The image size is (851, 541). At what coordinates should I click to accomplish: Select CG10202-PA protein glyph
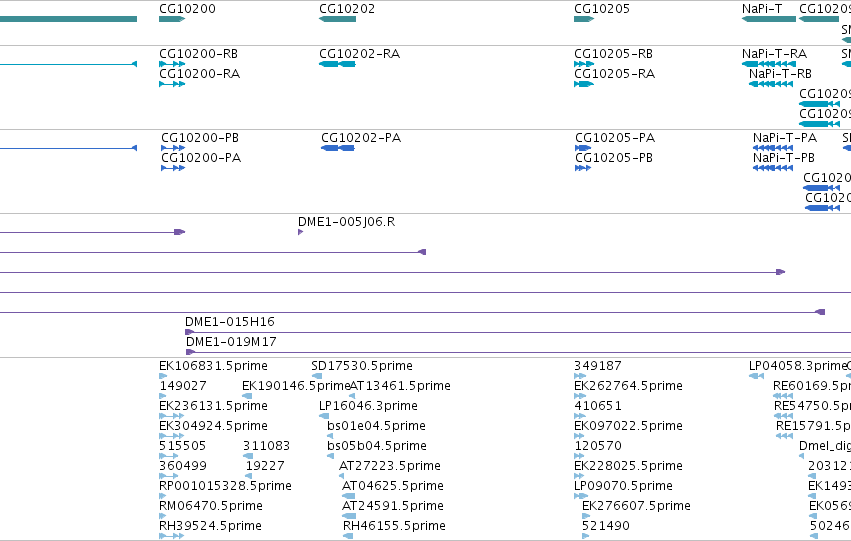[338, 148]
